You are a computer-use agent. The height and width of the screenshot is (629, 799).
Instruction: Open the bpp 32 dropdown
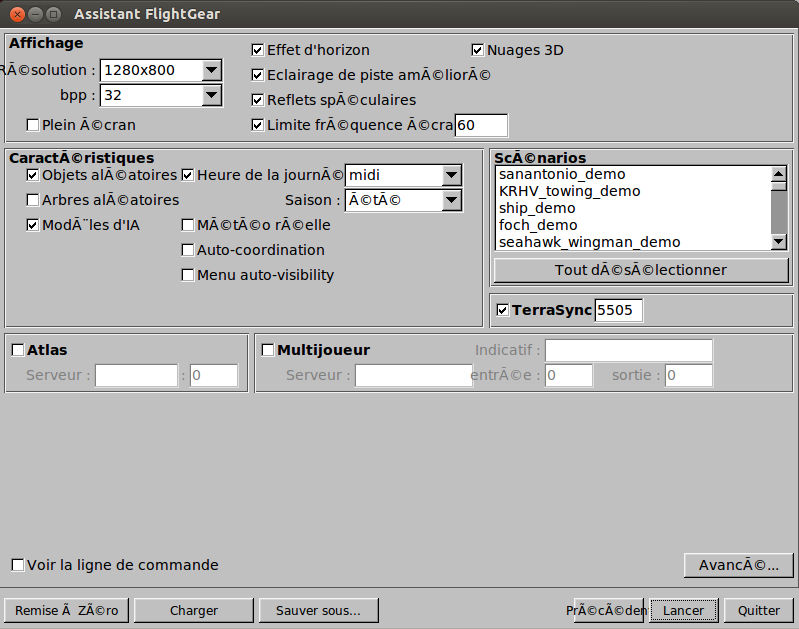tap(211, 95)
